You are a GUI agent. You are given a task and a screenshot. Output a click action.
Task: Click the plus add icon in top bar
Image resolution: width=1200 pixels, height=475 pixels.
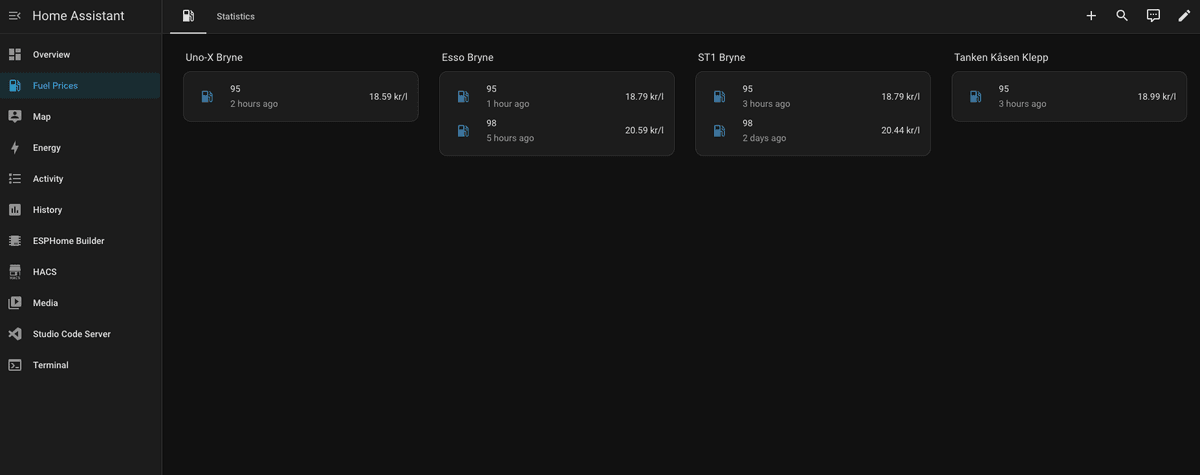(x=1091, y=16)
